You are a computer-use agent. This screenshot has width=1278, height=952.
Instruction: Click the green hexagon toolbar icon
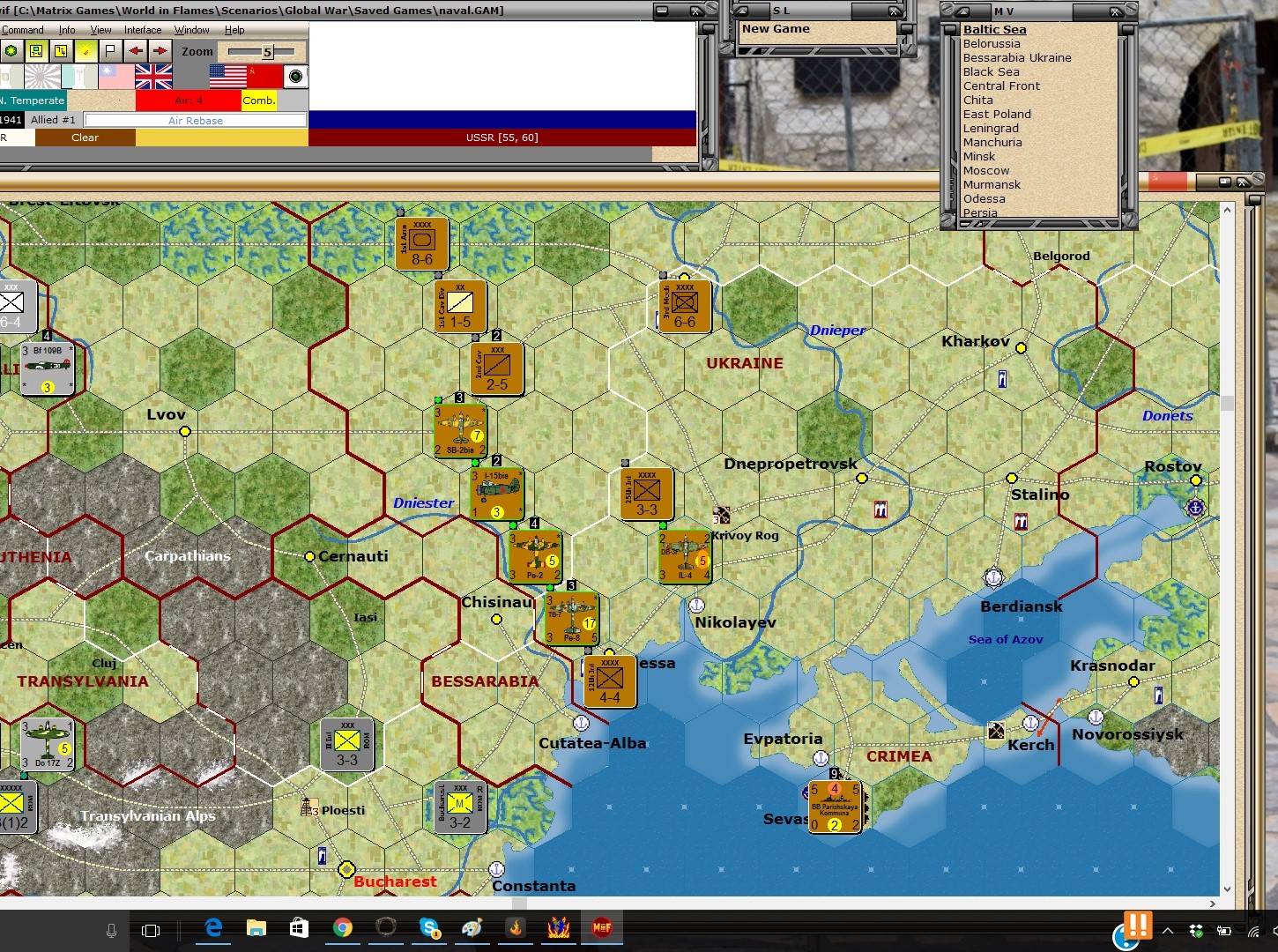pyautogui.click(x=11, y=51)
